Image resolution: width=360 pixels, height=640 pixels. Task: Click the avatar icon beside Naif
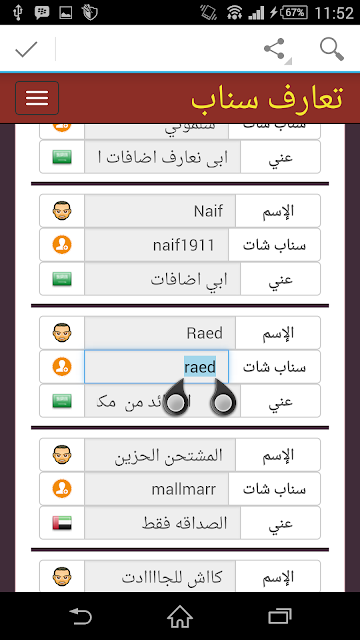62,211
